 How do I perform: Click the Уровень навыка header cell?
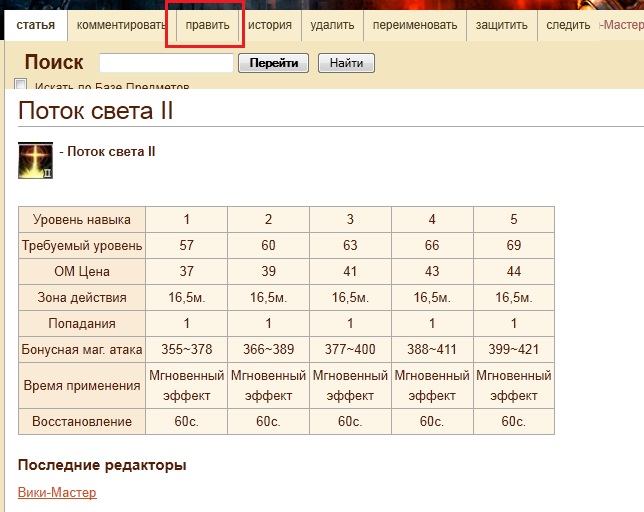tap(82, 219)
